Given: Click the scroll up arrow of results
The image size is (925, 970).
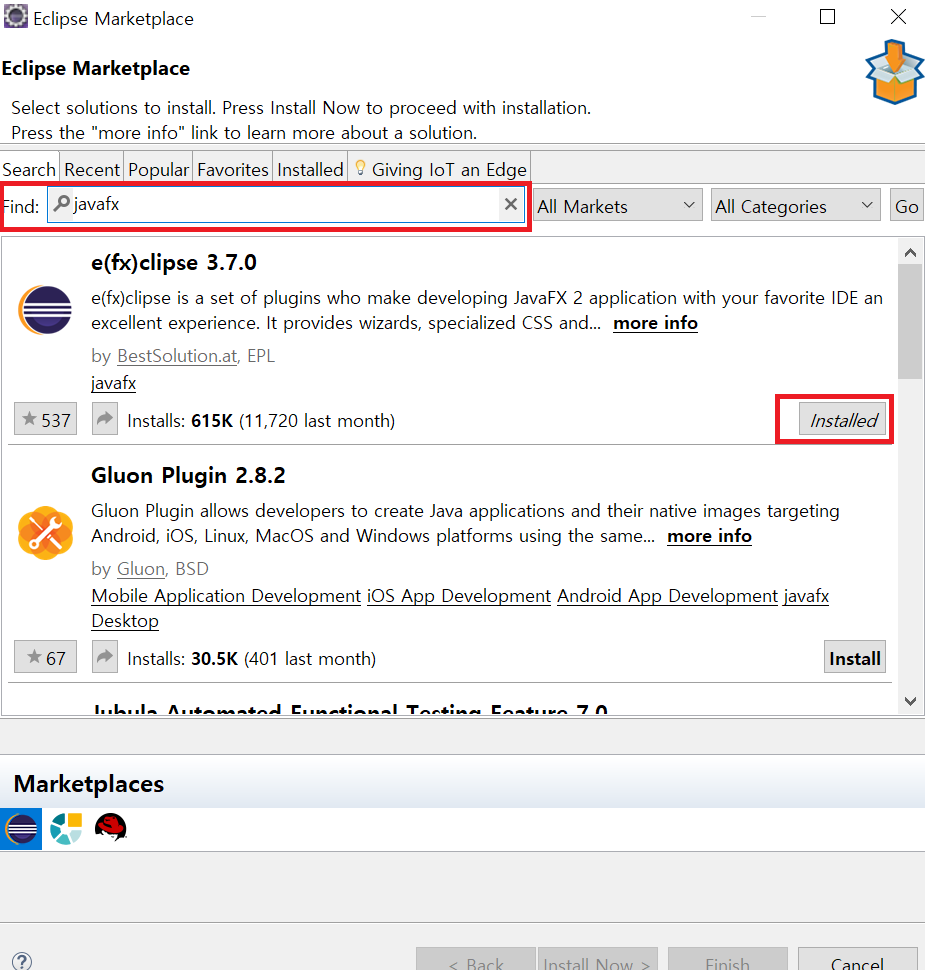Looking at the screenshot, I should 910,252.
